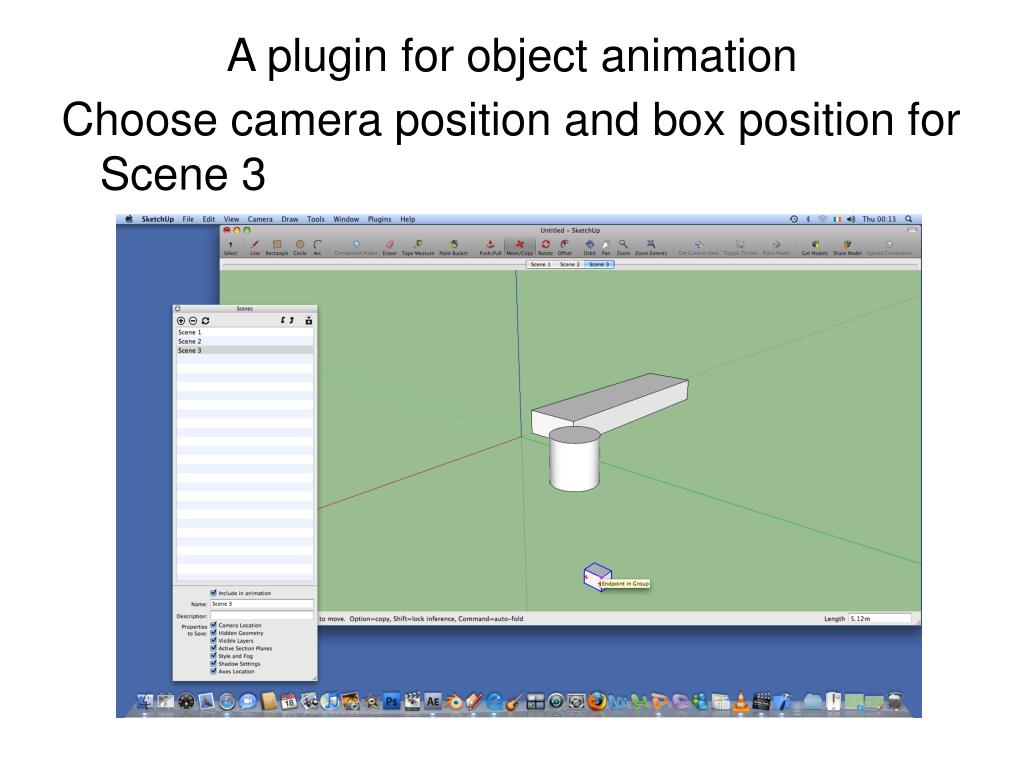The height and width of the screenshot is (768, 1024).
Task: Pick the Rotate tool
Action: point(545,246)
